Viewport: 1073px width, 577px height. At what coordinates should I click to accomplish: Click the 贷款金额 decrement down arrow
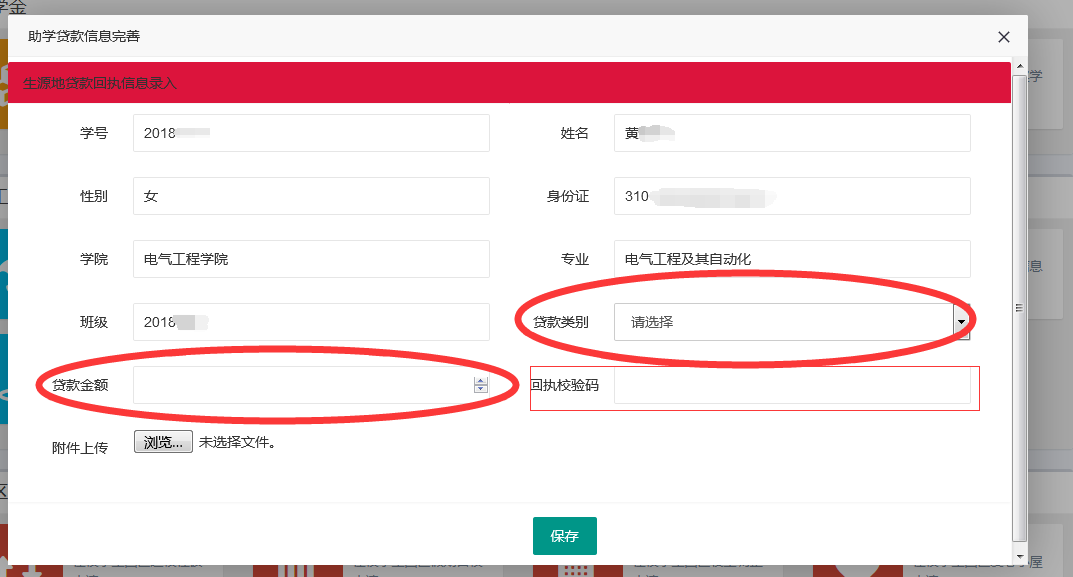(481, 389)
